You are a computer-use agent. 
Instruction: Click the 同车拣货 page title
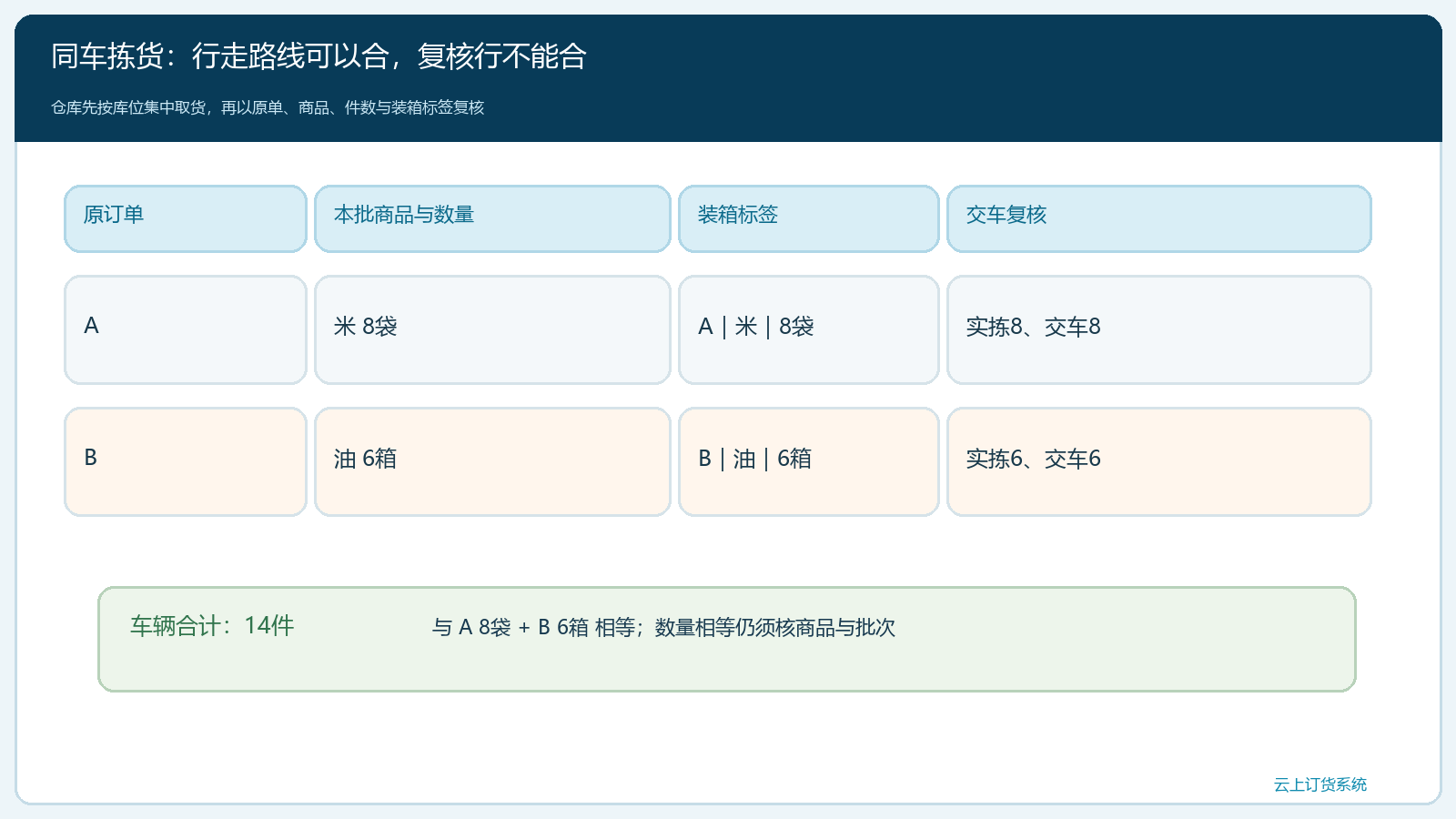(107, 56)
